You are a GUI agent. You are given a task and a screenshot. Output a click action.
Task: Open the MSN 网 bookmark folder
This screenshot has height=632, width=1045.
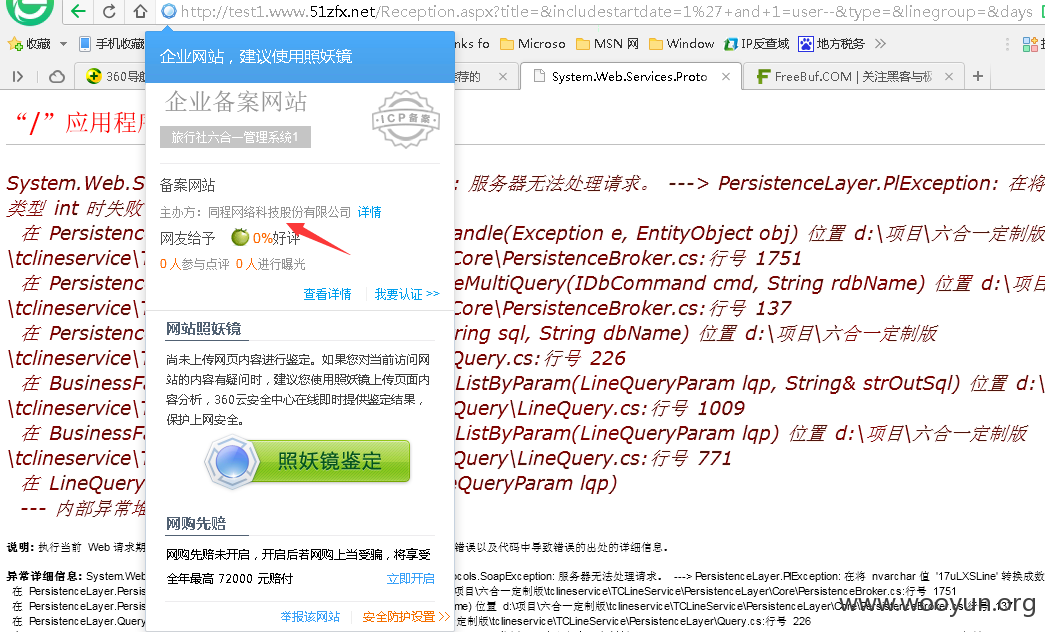point(607,44)
